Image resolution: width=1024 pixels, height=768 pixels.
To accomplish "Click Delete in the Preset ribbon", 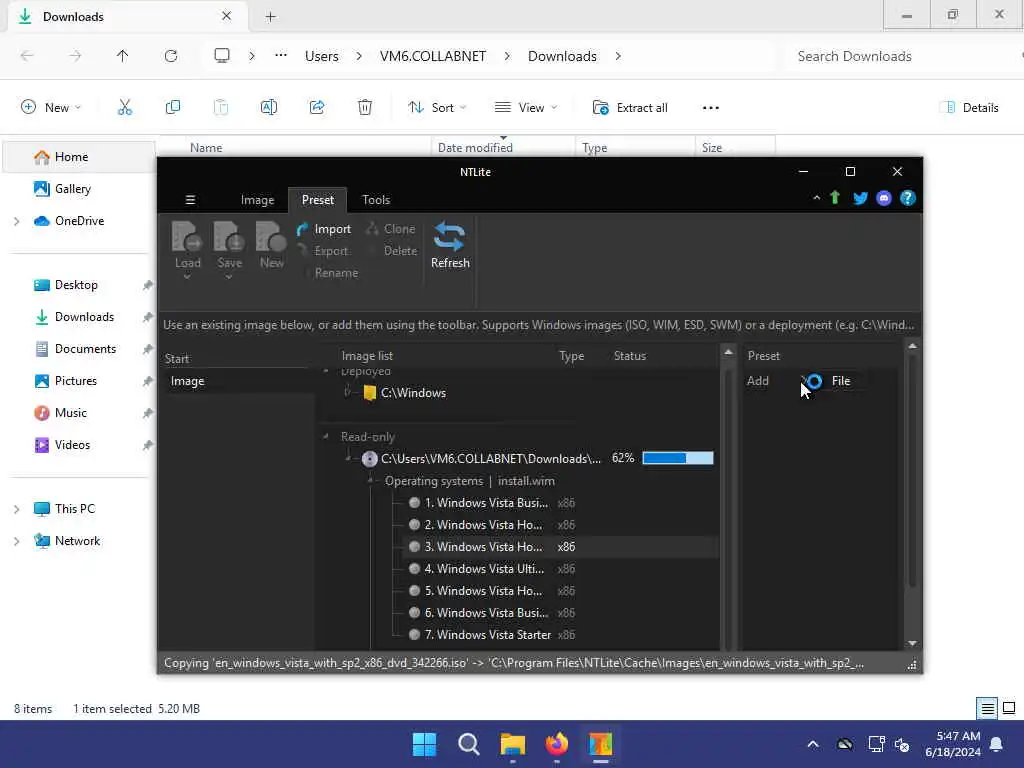I will coord(400,251).
